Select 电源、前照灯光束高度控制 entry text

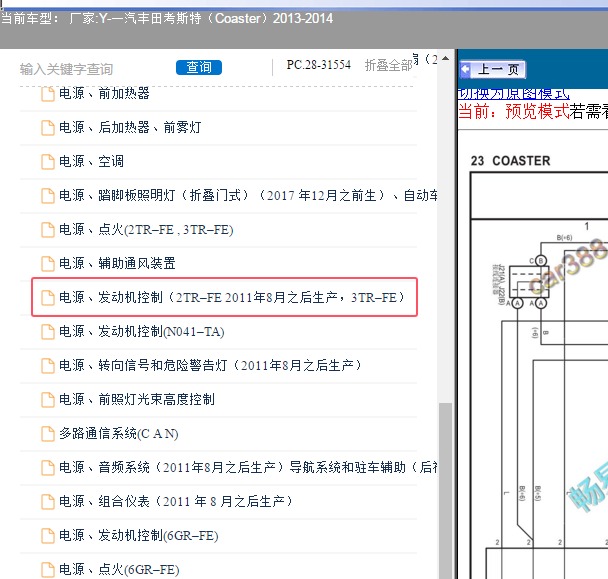[137, 399]
